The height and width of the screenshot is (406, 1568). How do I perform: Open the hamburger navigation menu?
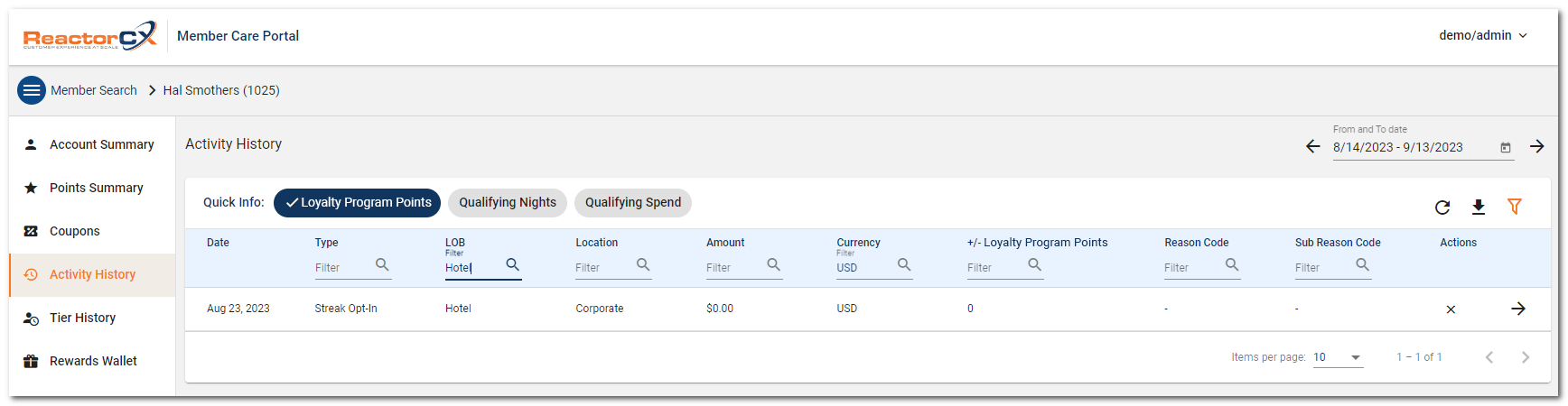tap(32, 90)
